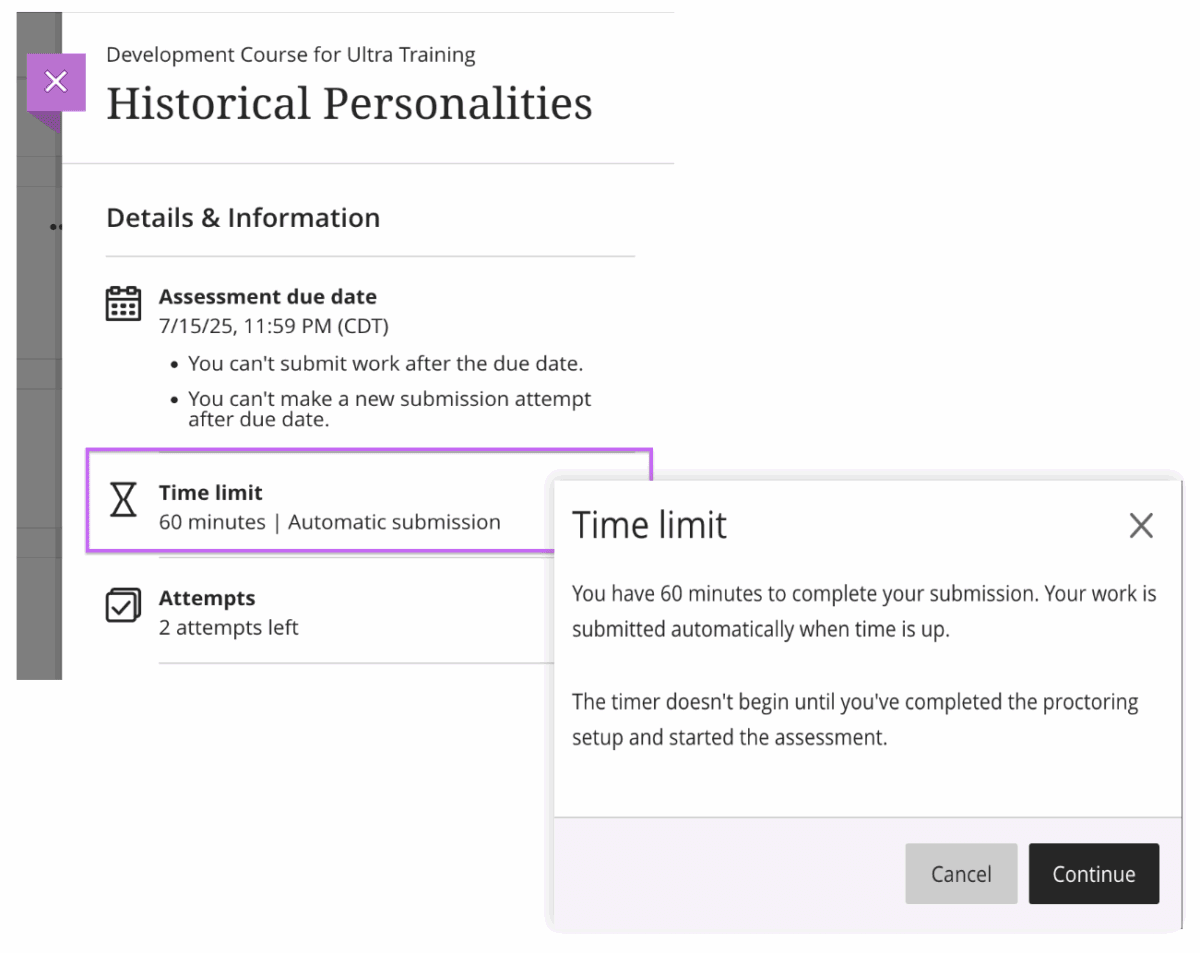Close the Historical Personalities panel with purple X
Image resolution: width=1200 pixels, height=953 pixels.
56,82
